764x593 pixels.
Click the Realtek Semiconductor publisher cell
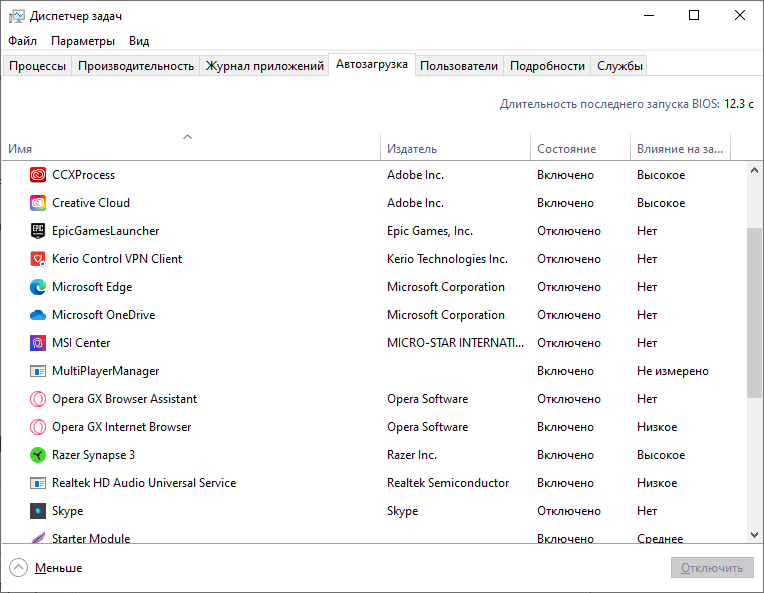(448, 483)
